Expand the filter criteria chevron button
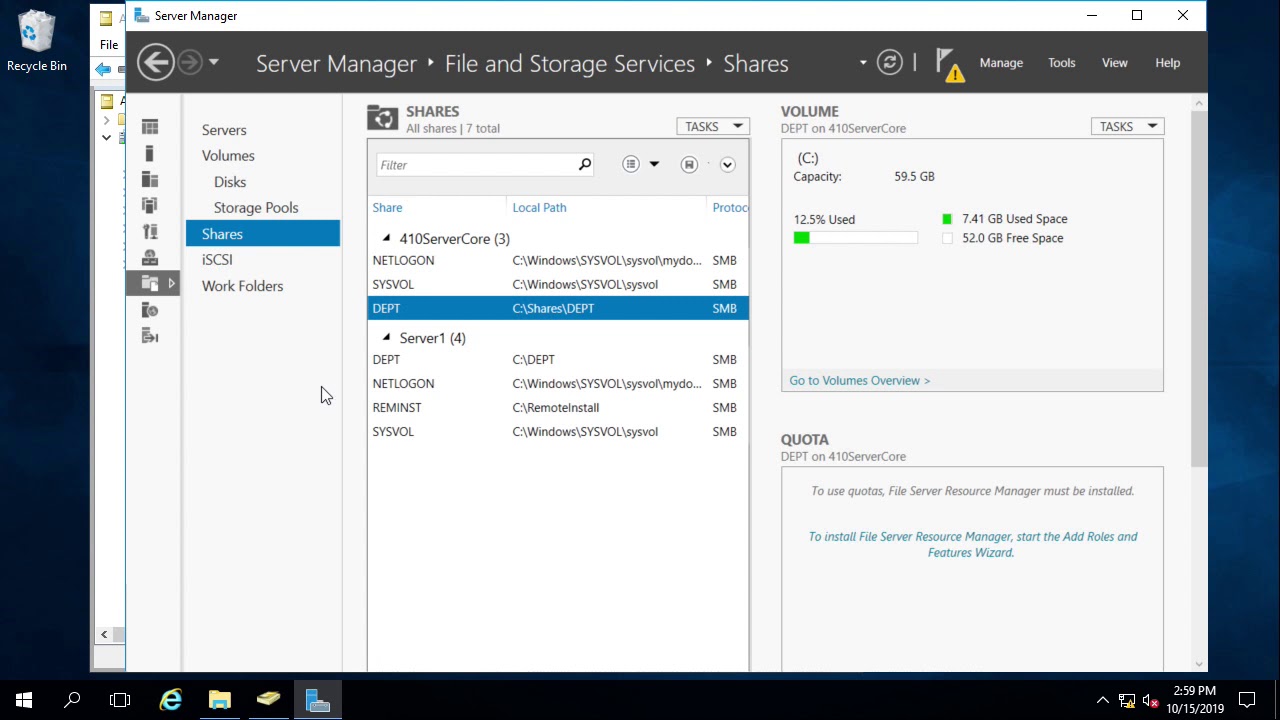This screenshot has width=1280, height=720. (x=727, y=165)
